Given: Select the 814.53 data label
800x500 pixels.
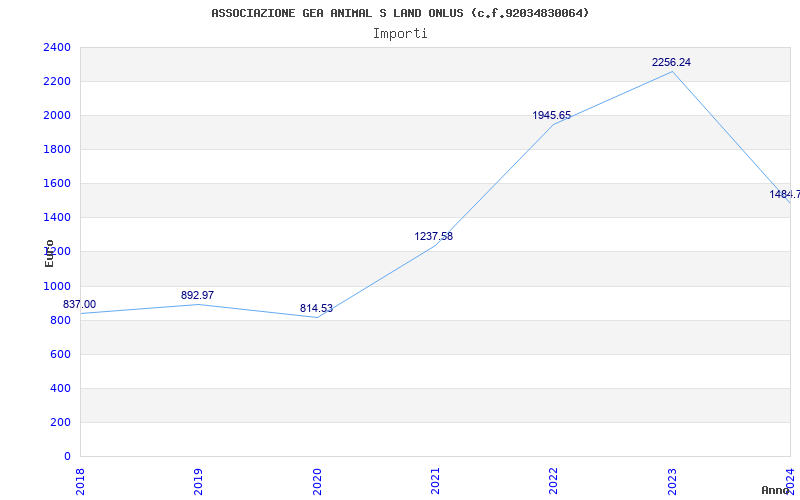Looking at the screenshot, I should 316,308.
